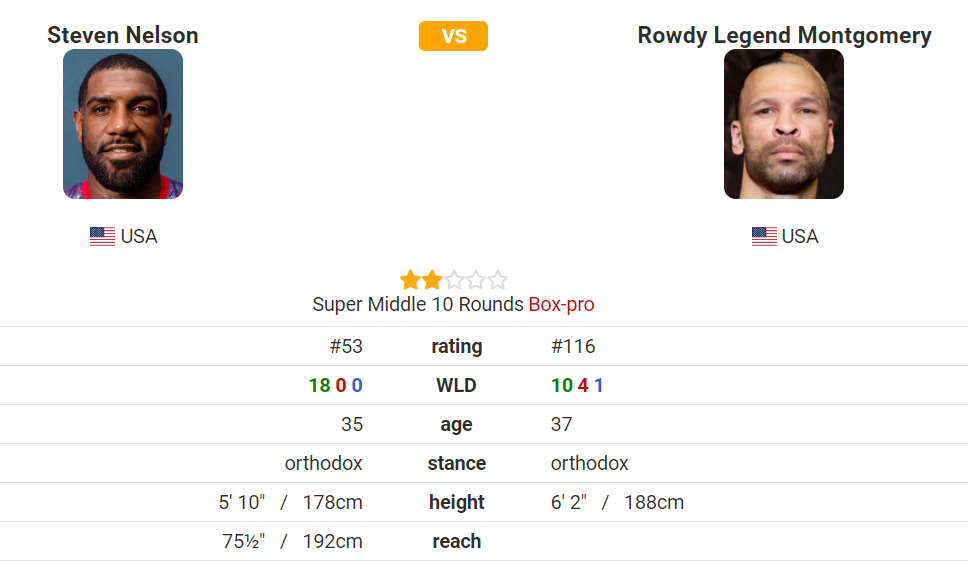The height and width of the screenshot is (563, 968).
Task: Click Steven Nelson's portrait photo
Action: 123,124
